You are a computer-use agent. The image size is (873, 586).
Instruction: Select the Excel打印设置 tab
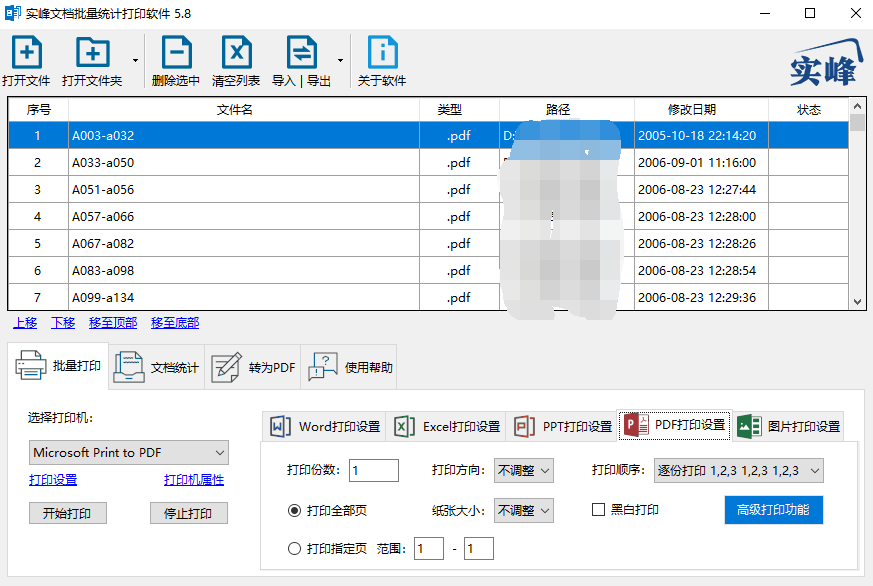click(x=447, y=426)
